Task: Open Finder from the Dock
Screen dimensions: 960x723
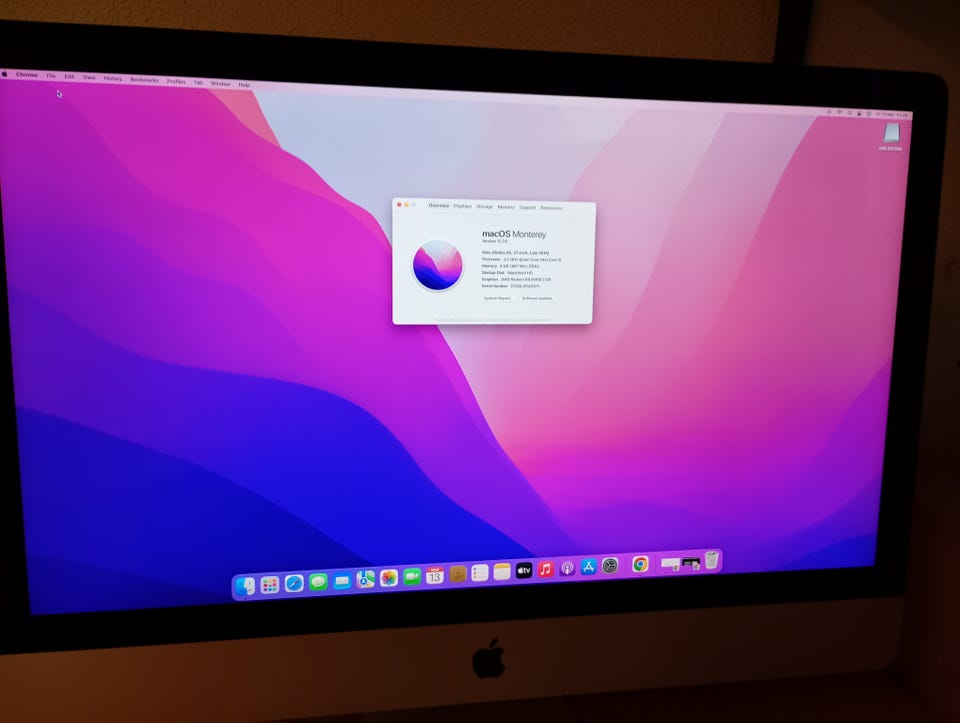Action: [x=245, y=586]
